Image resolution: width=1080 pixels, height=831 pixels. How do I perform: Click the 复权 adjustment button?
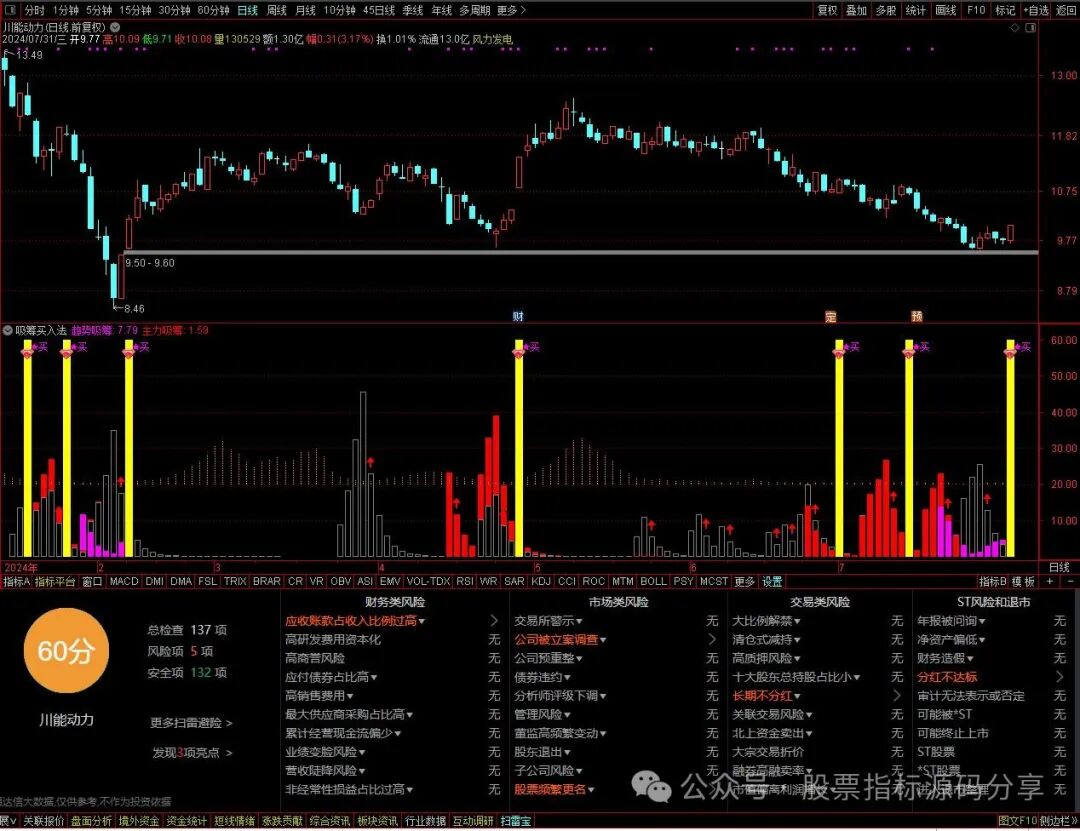coord(827,10)
